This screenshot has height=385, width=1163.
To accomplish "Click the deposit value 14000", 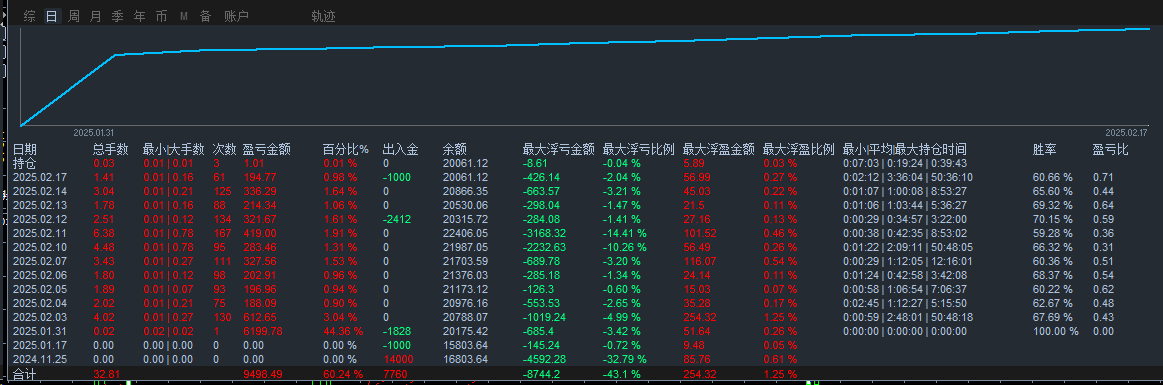I will pyautogui.click(x=398, y=360).
